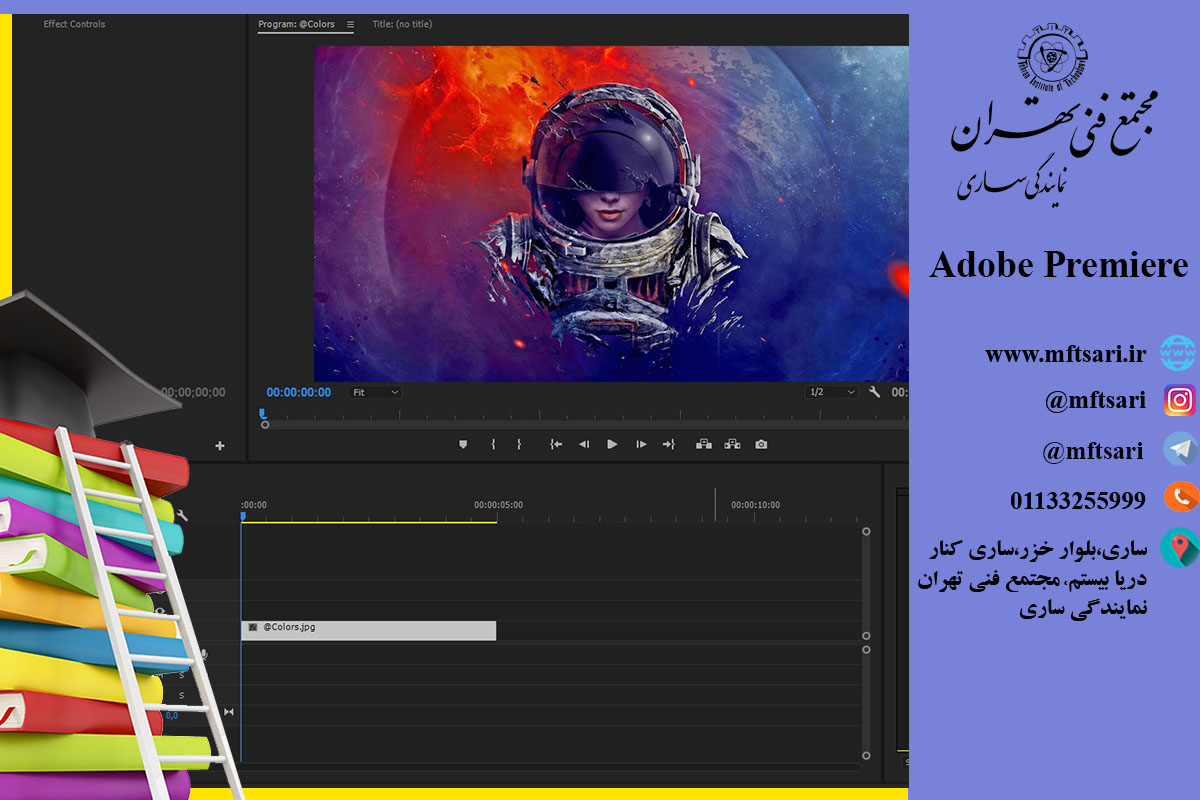The height and width of the screenshot is (800, 1200).
Task: Click the 00:00:10:00 mark on the time ruler
Action: (755, 505)
